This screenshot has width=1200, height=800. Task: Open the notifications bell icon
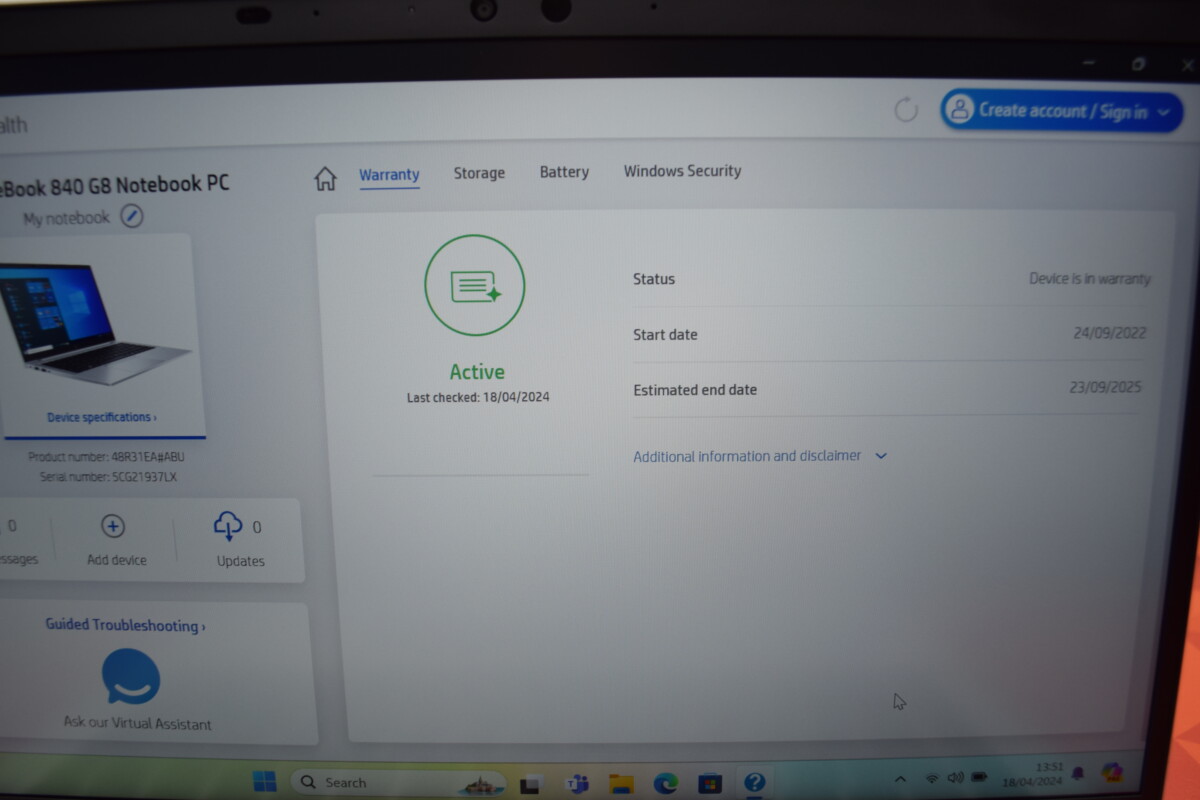[x=1078, y=773]
